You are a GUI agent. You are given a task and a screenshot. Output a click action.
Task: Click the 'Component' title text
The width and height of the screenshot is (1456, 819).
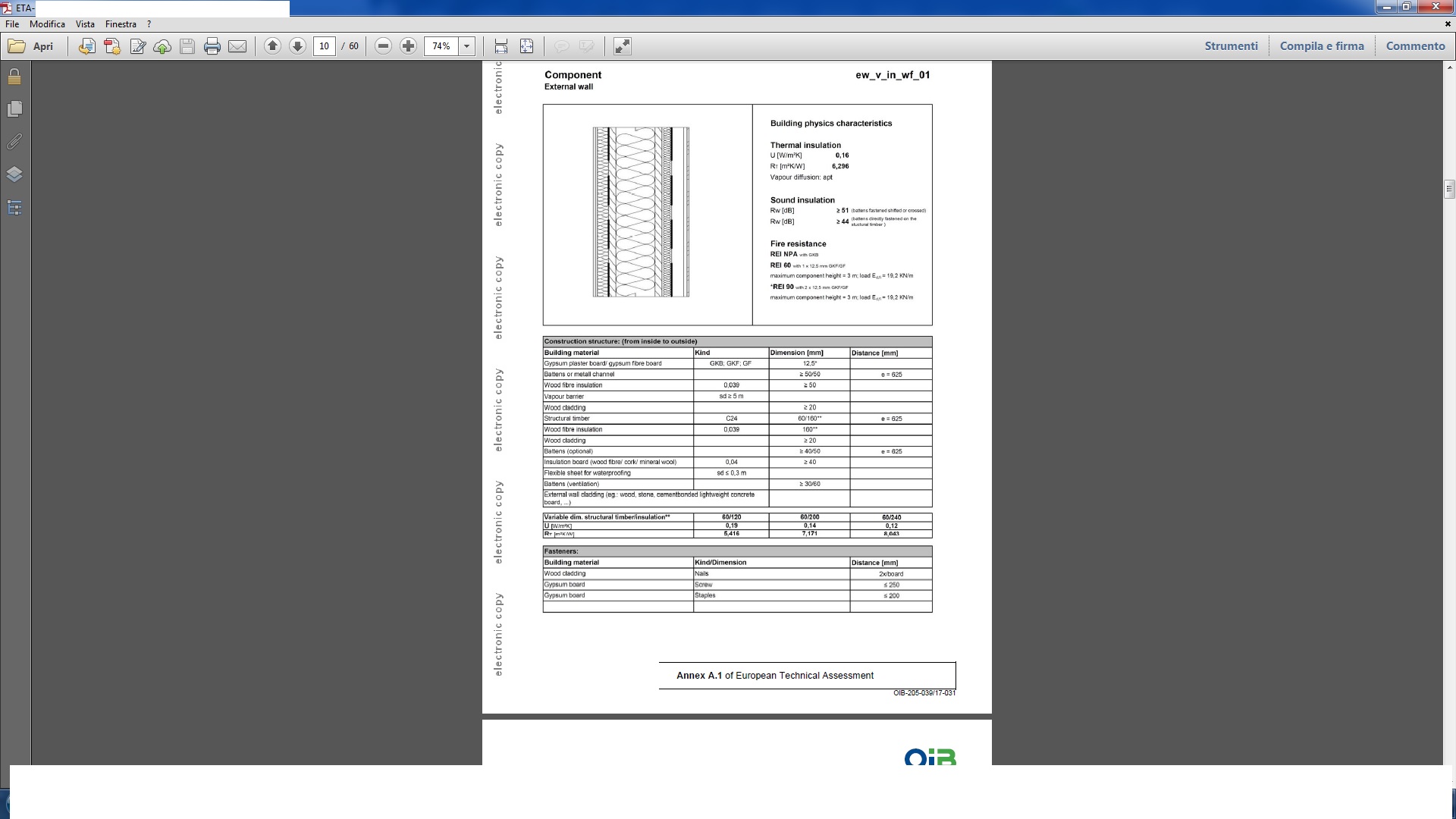tap(573, 75)
